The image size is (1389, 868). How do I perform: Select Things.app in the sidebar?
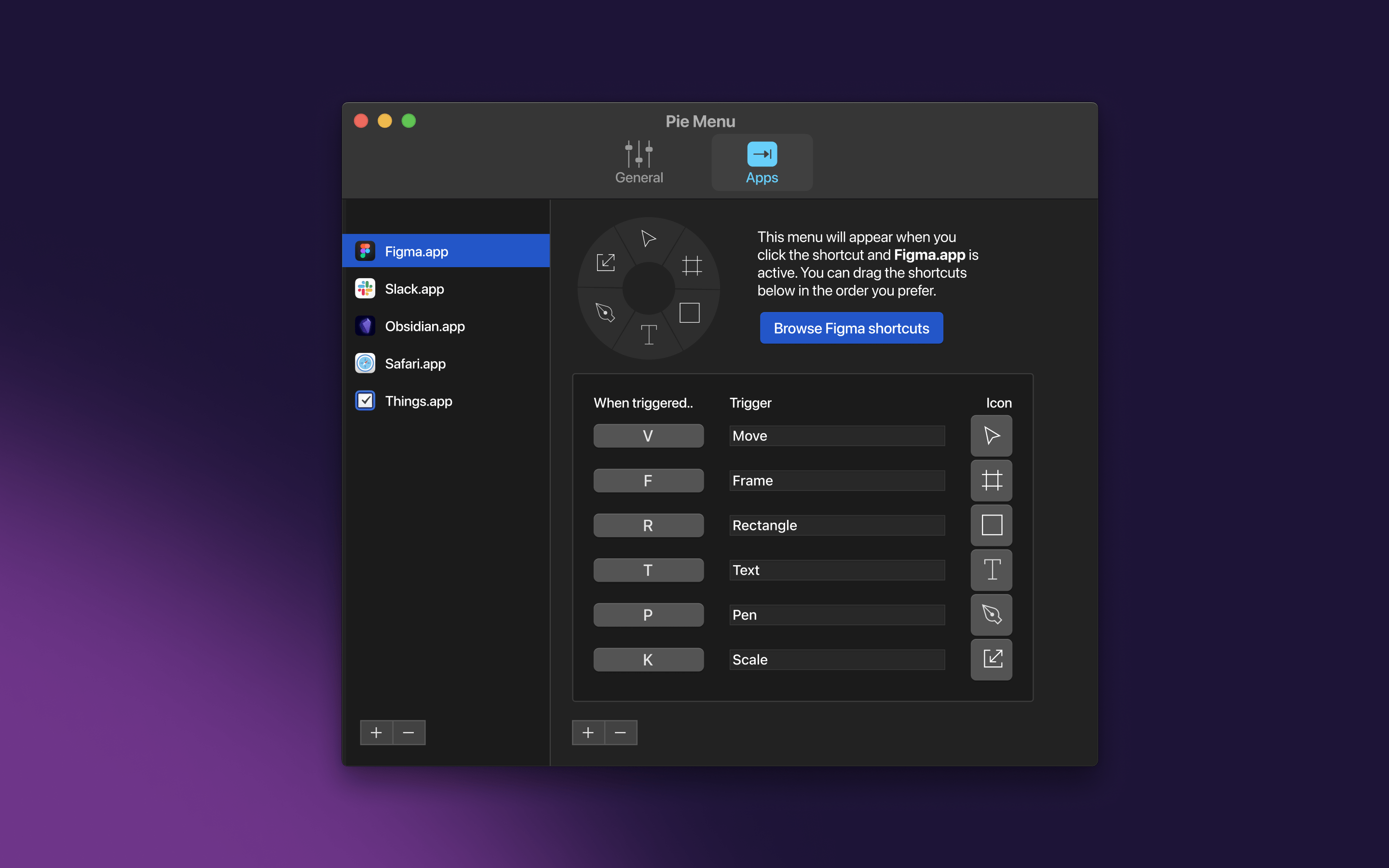(x=418, y=401)
